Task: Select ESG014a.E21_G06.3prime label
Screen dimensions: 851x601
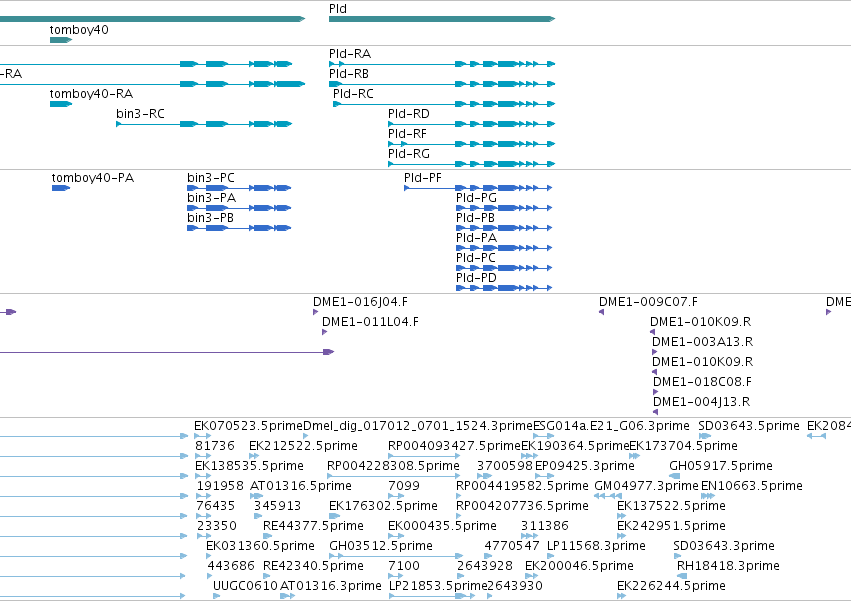Action: tap(611, 426)
